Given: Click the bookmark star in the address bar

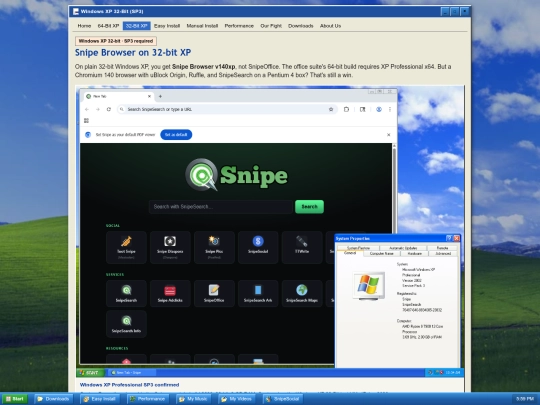Looking at the screenshot, I should point(331,109).
